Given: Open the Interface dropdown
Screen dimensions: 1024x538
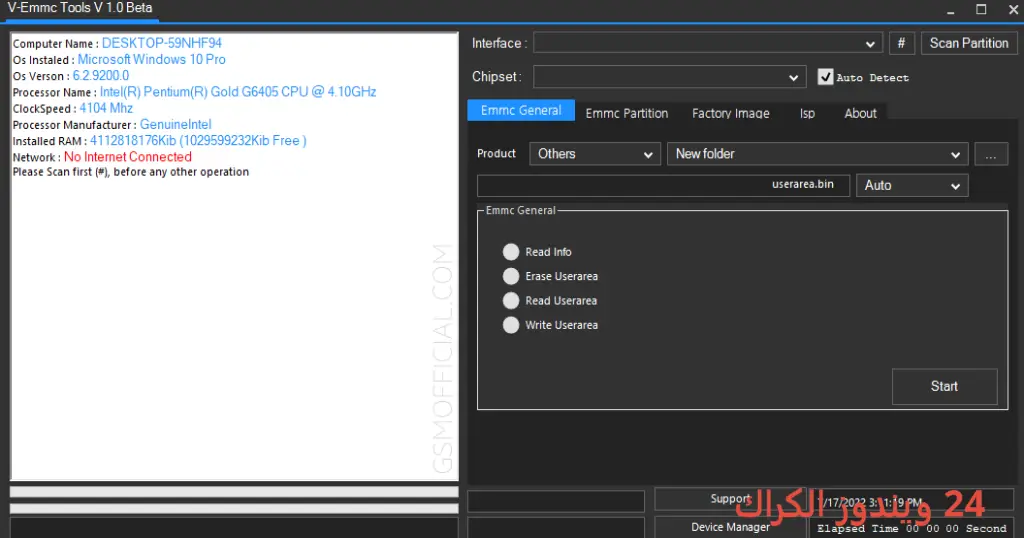Looking at the screenshot, I should pyautogui.click(x=708, y=43).
